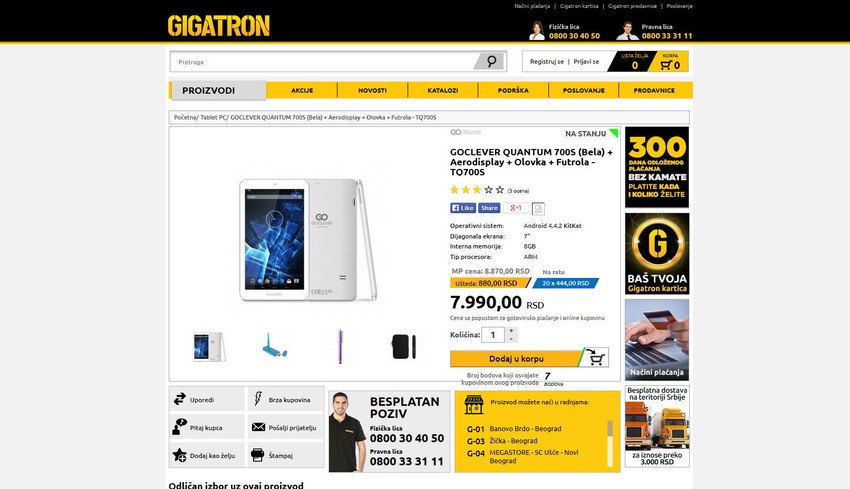
Task: Click the Uporedi compare arrows icon
Action: 179,400
